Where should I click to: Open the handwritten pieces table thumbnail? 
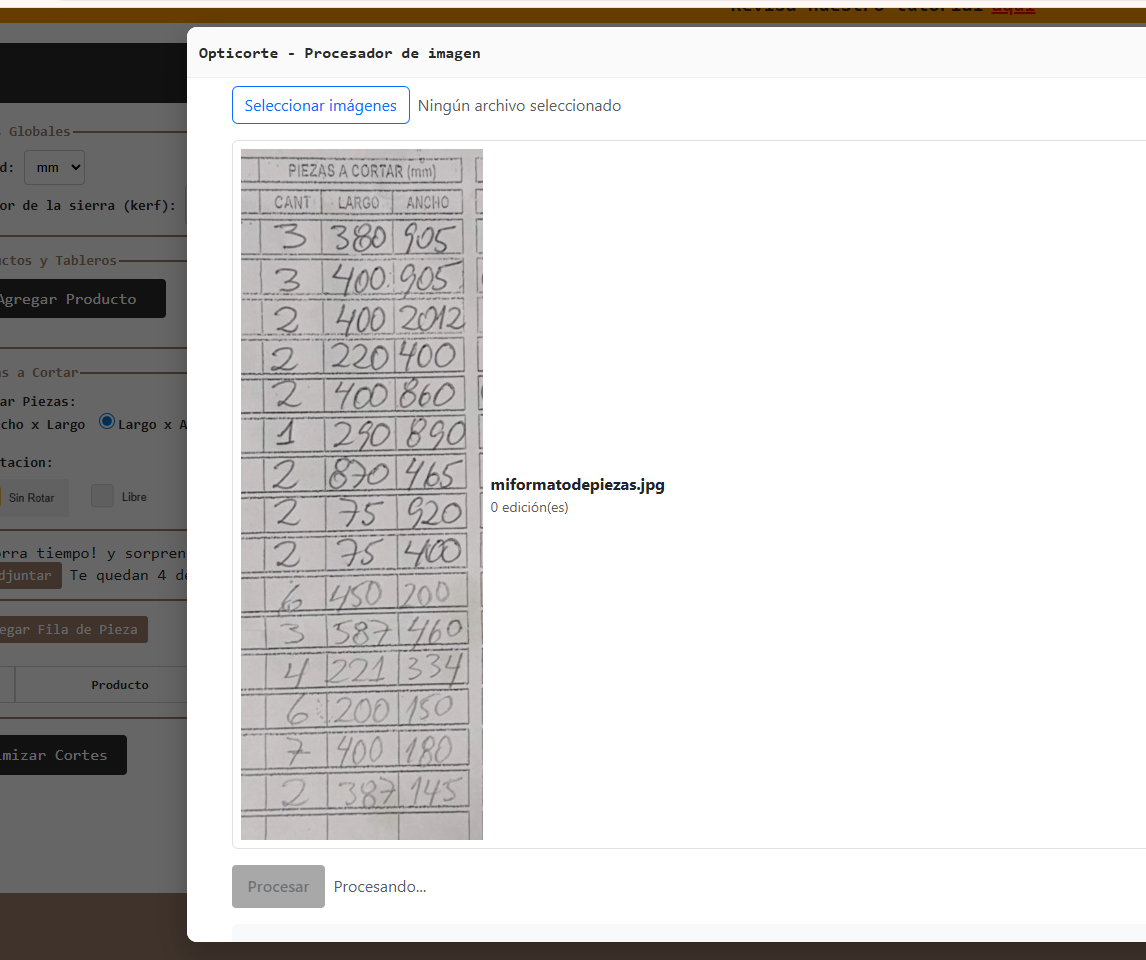pyautogui.click(x=361, y=494)
